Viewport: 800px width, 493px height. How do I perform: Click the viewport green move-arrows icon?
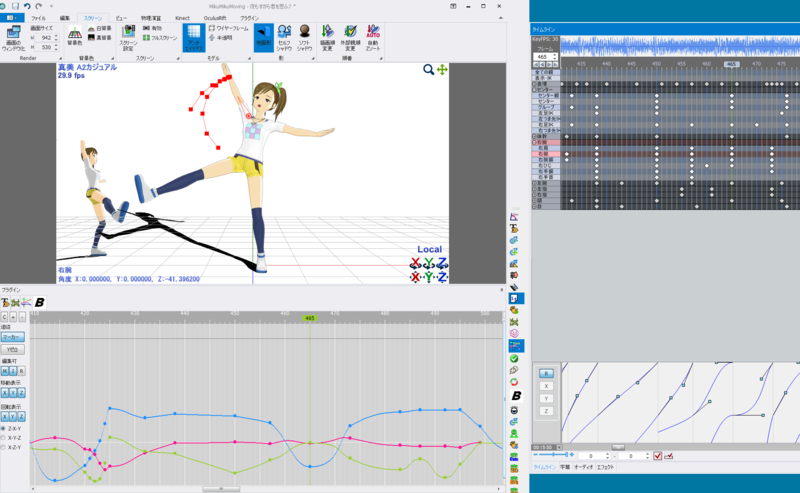(x=442, y=69)
